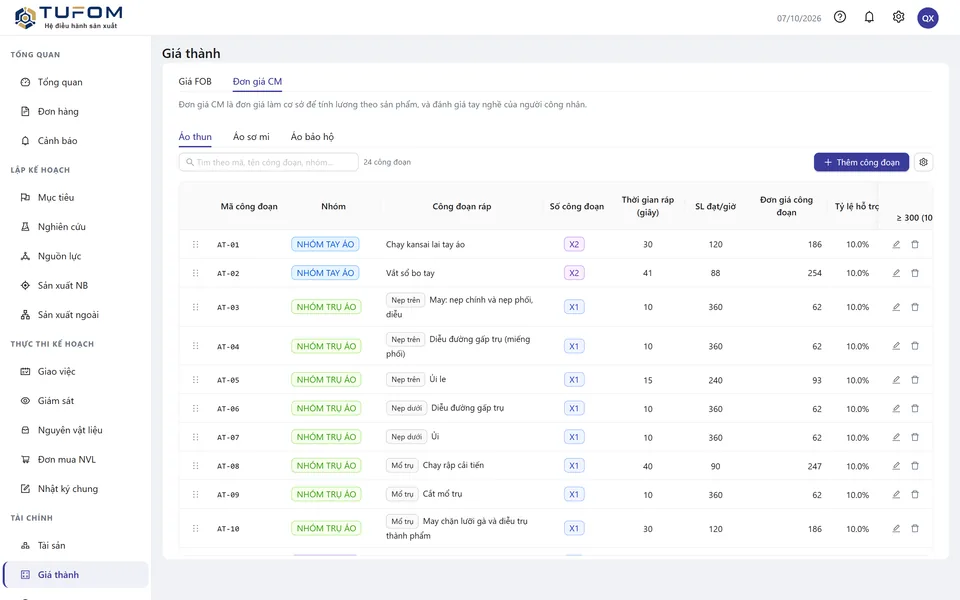Open Sản xuất NB in the sidebar

(x=75, y=285)
